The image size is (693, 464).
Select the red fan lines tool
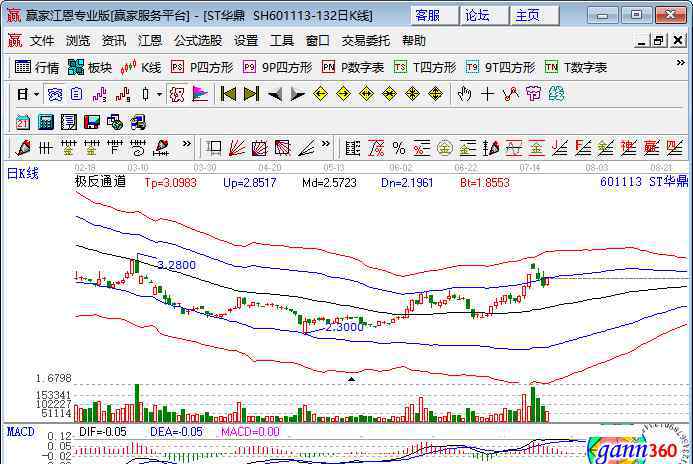(x=237, y=148)
